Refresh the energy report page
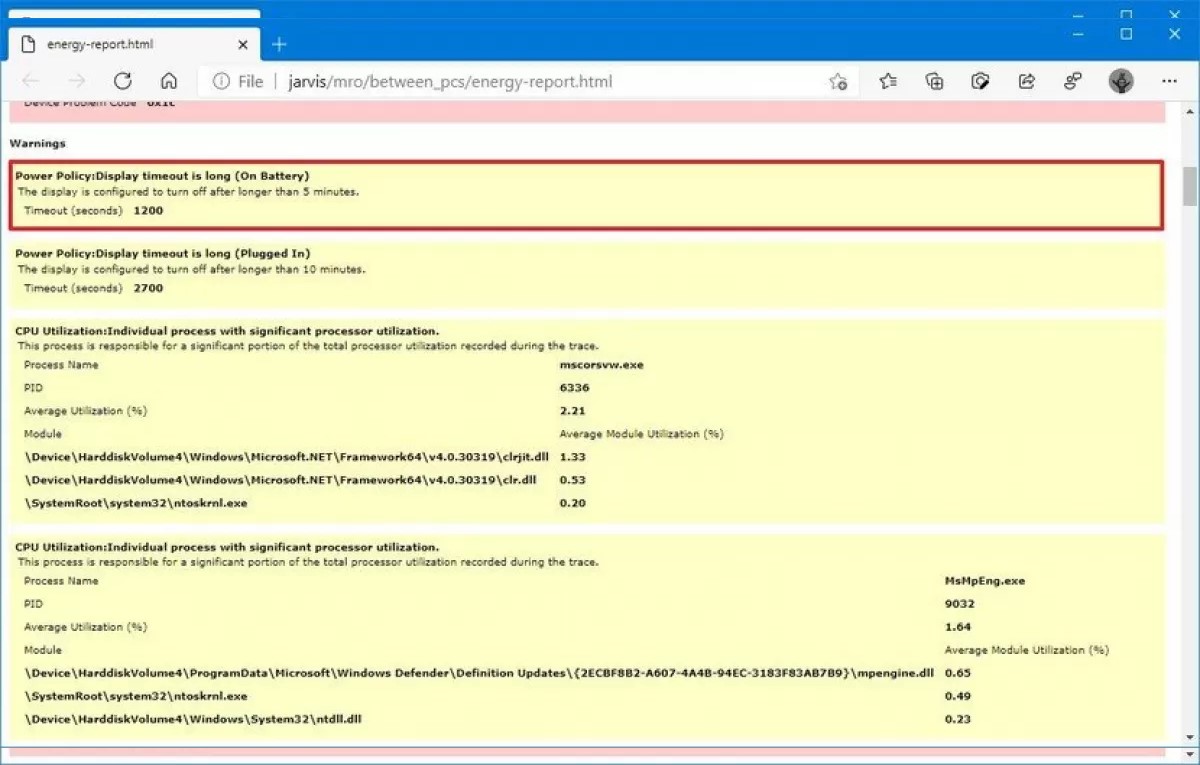Image resolution: width=1200 pixels, height=765 pixels. click(x=123, y=81)
